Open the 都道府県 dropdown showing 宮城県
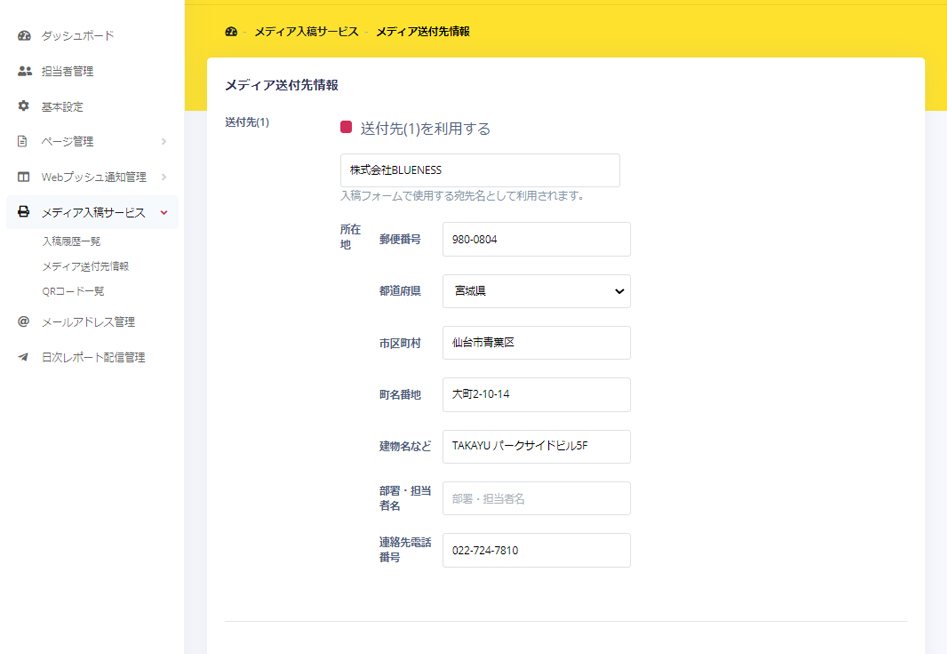The height and width of the screenshot is (654, 947). tap(536, 291)
